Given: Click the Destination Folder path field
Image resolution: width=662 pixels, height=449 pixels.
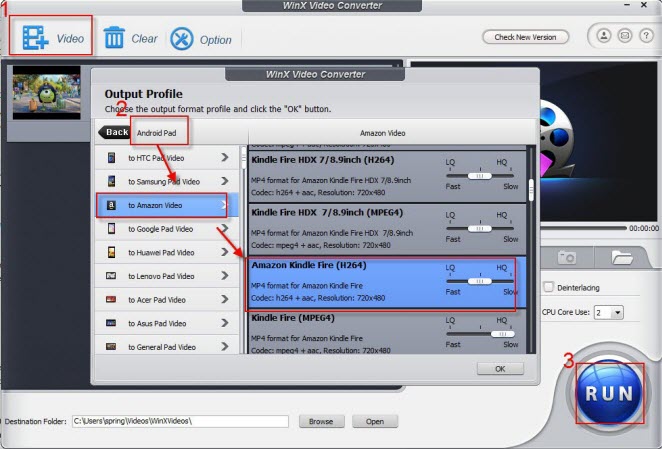Looking at the screenshot, I should point(180,421).
